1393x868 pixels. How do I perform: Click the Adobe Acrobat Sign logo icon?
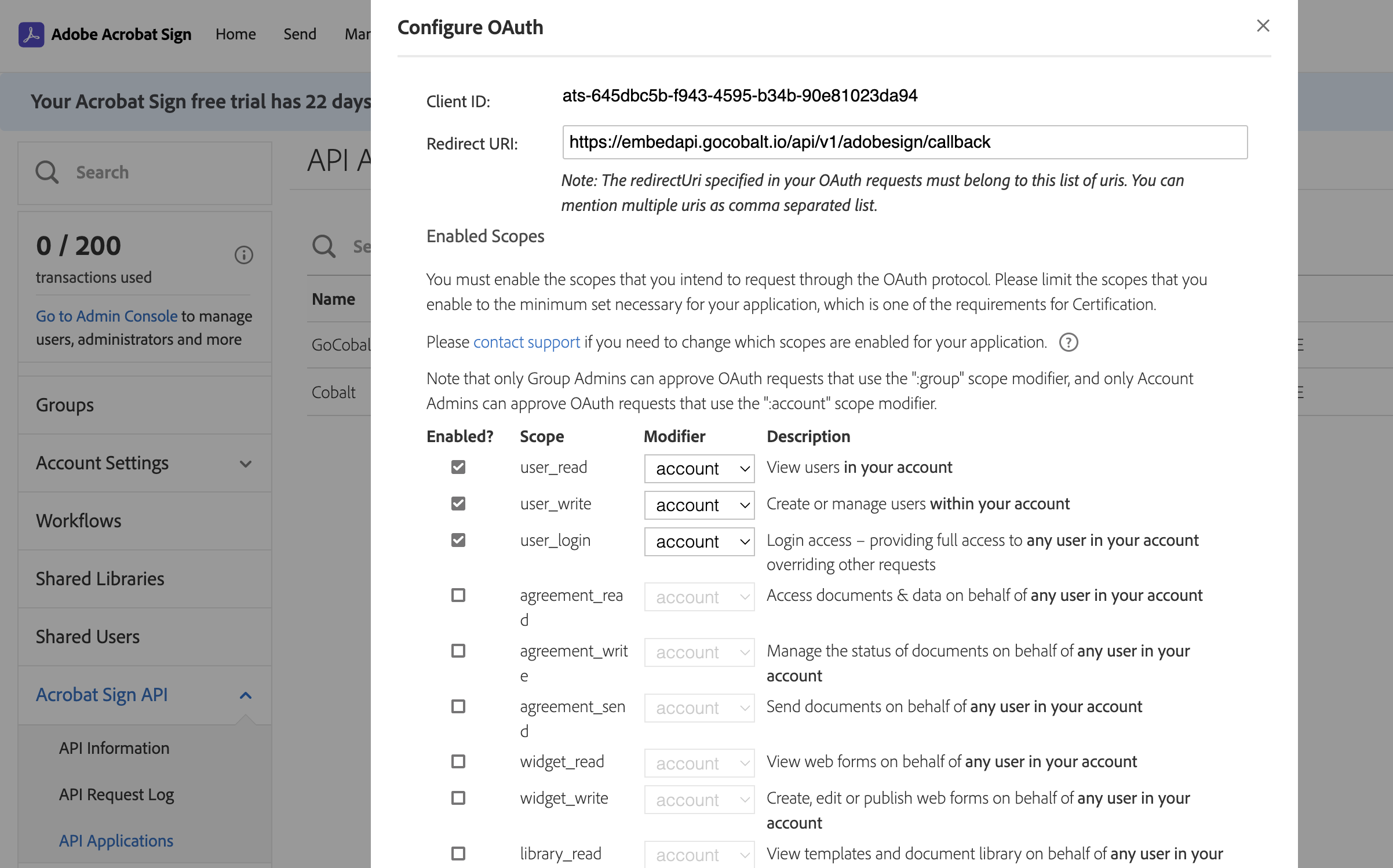tap(32, 34)
